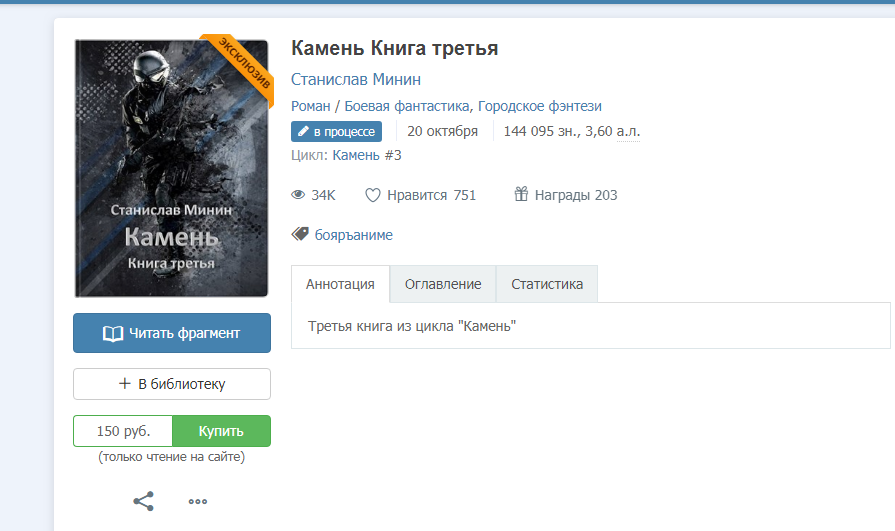
Task: Add the book with В библиотеку button
Action: (172, 384)
